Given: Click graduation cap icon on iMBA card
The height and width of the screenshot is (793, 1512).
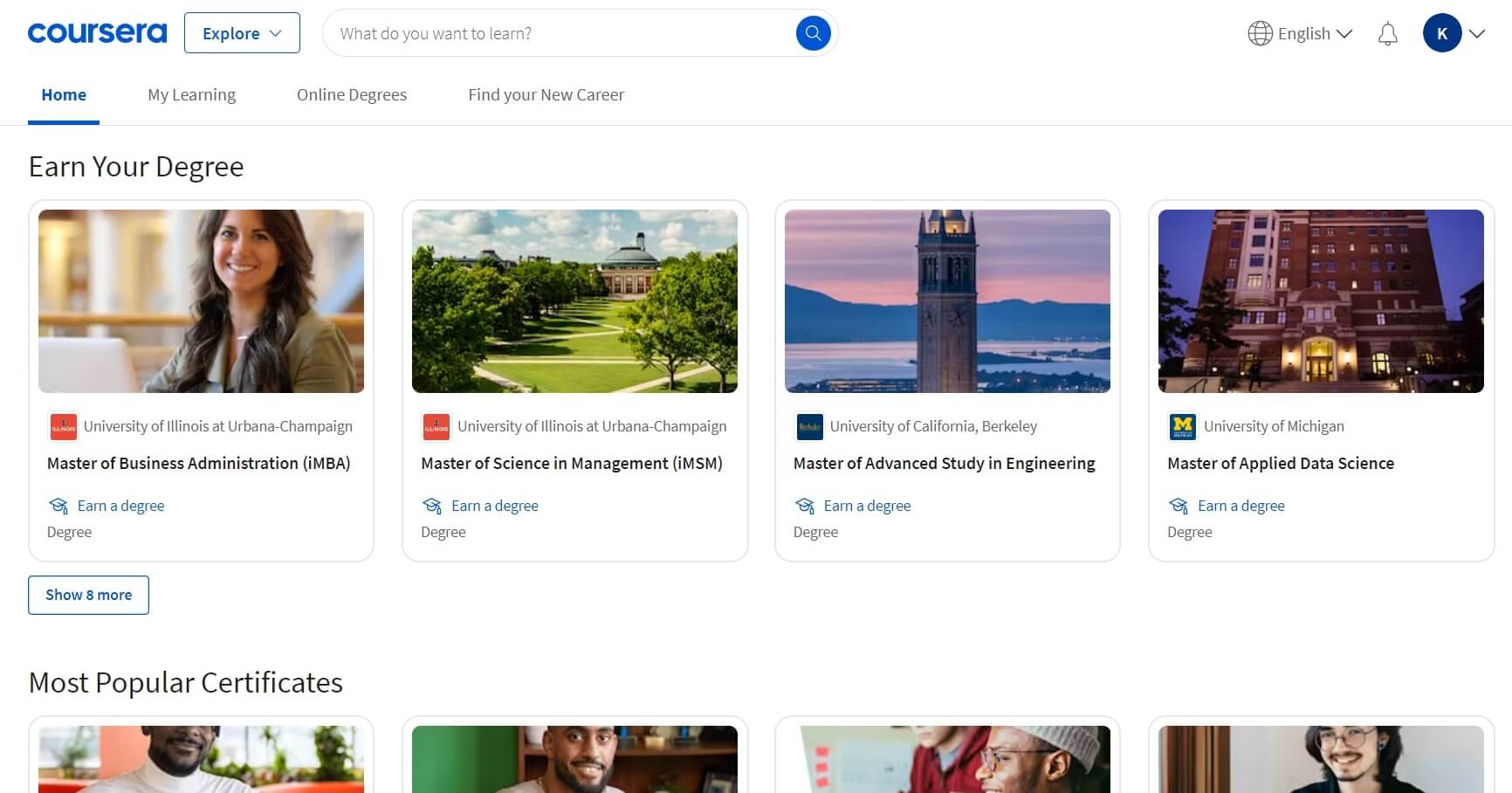Looking at the screenshot, I should pos(58,506).
